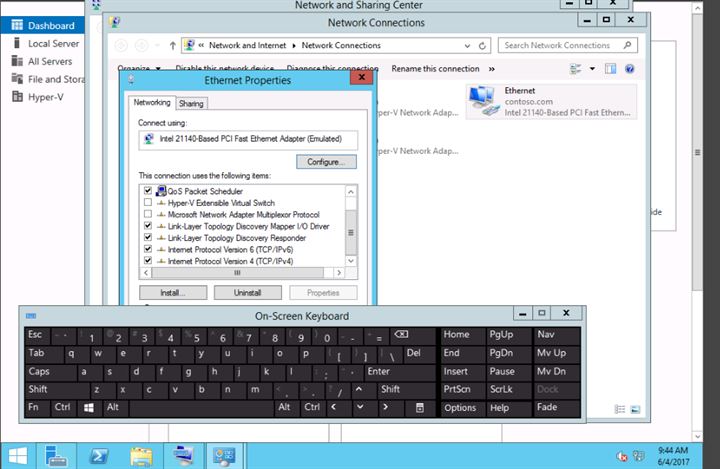Click the Windows logo key on keyboard
720x469 pixels.
tap(89, 407)
